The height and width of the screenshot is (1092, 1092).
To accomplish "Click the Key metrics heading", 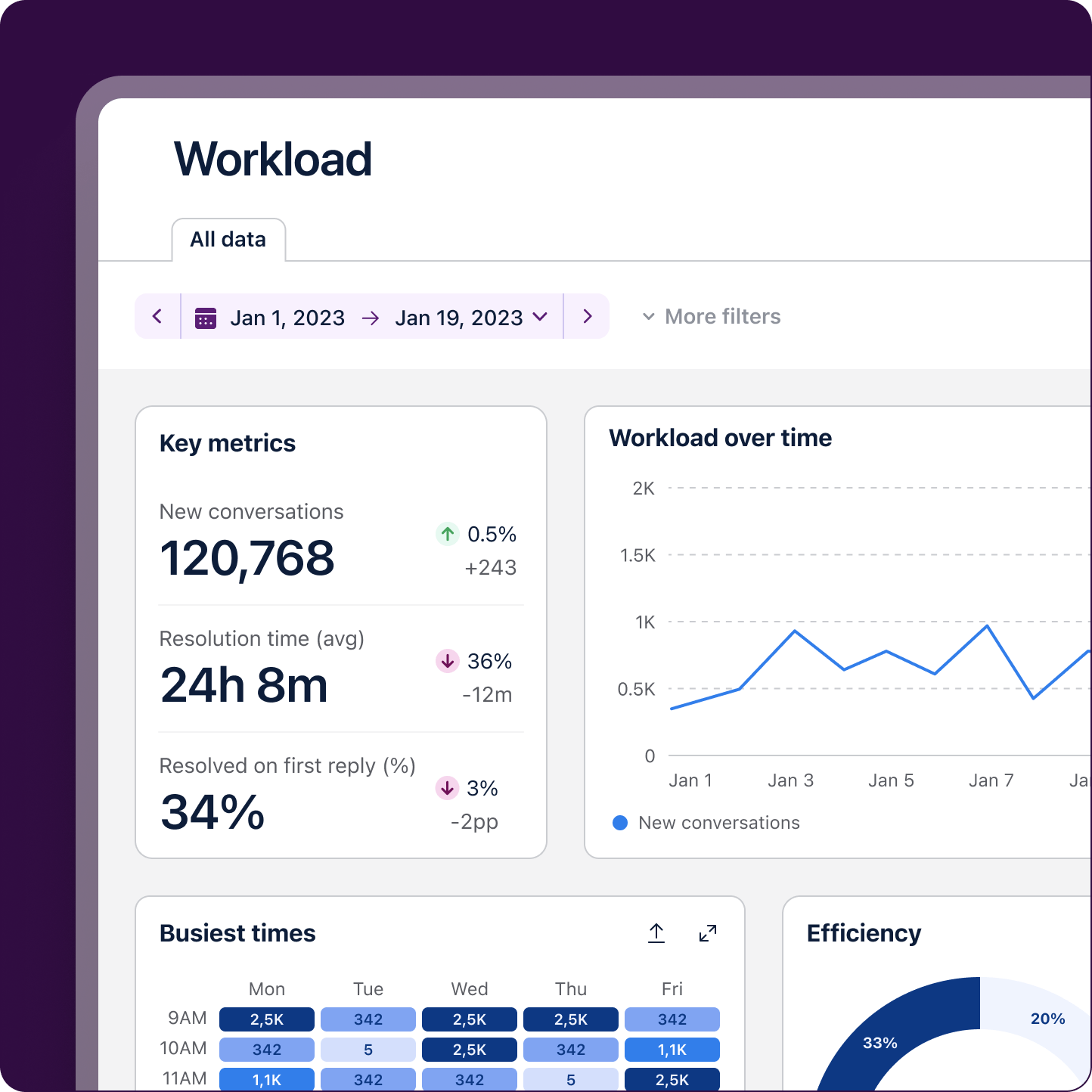I will pos(228,443).
